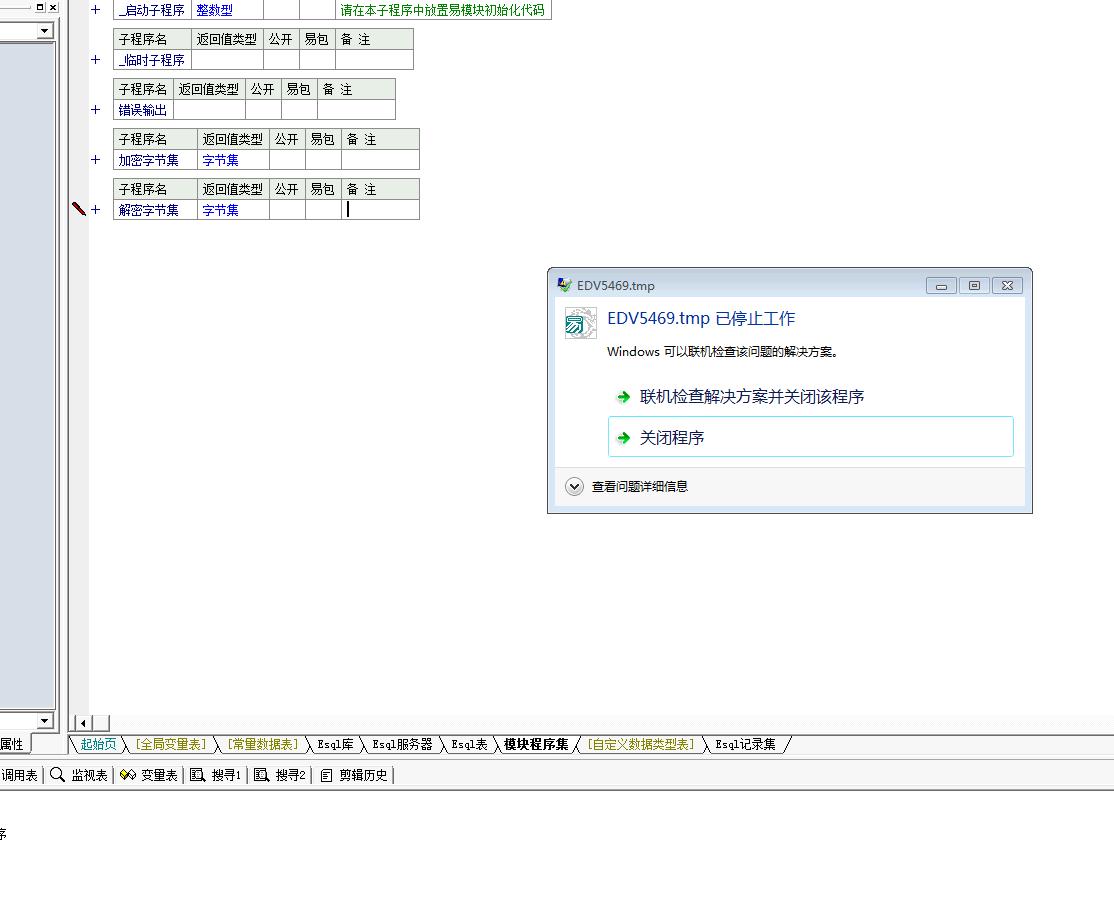Click the _临时子程序 name cell

(x=152, y=60)
